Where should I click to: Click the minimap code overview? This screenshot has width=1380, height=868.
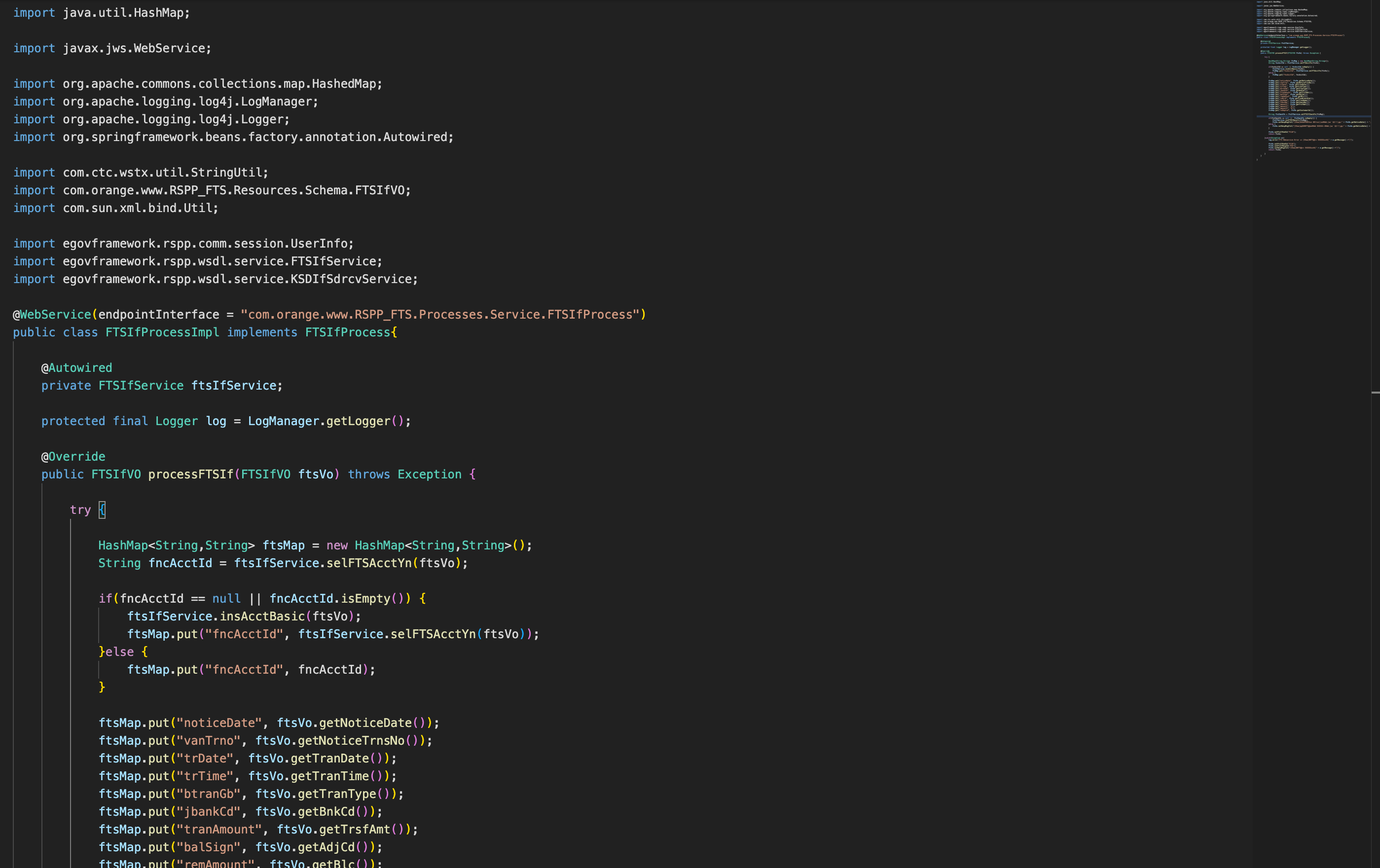click(x=1313, y=80)
